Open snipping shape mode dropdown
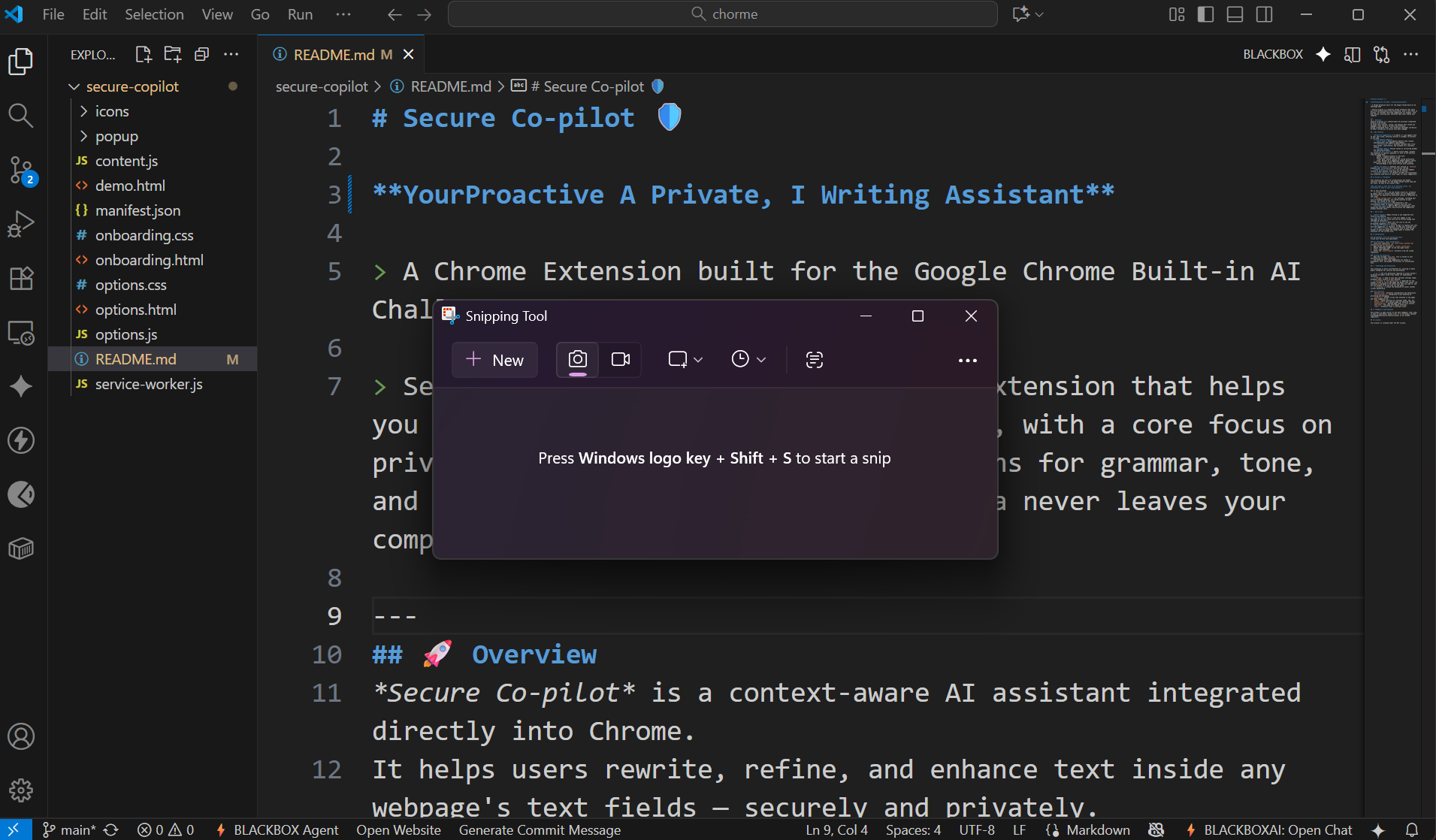 point(685,360)
